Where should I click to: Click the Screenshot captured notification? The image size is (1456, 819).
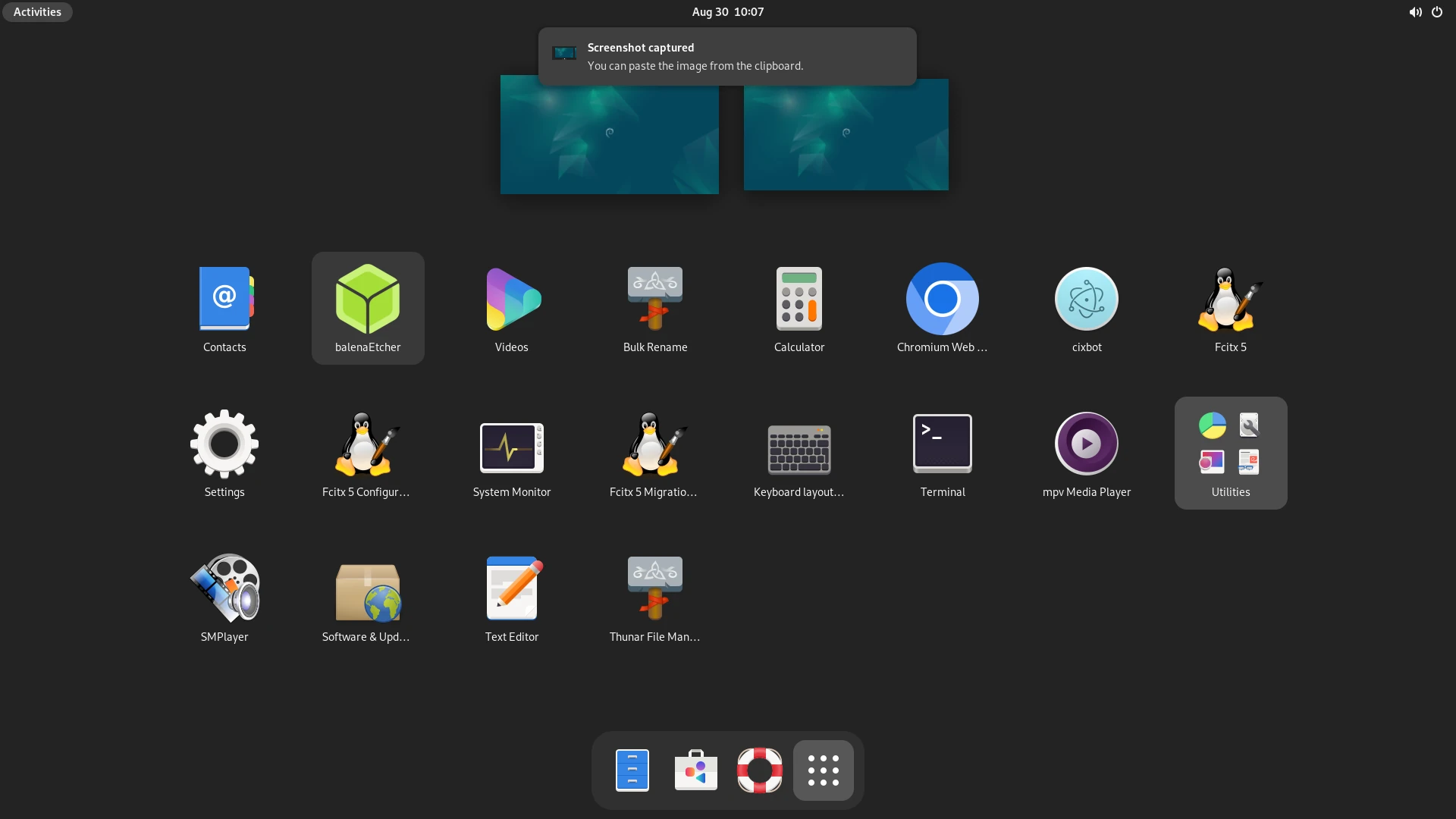tap(727, 57)
